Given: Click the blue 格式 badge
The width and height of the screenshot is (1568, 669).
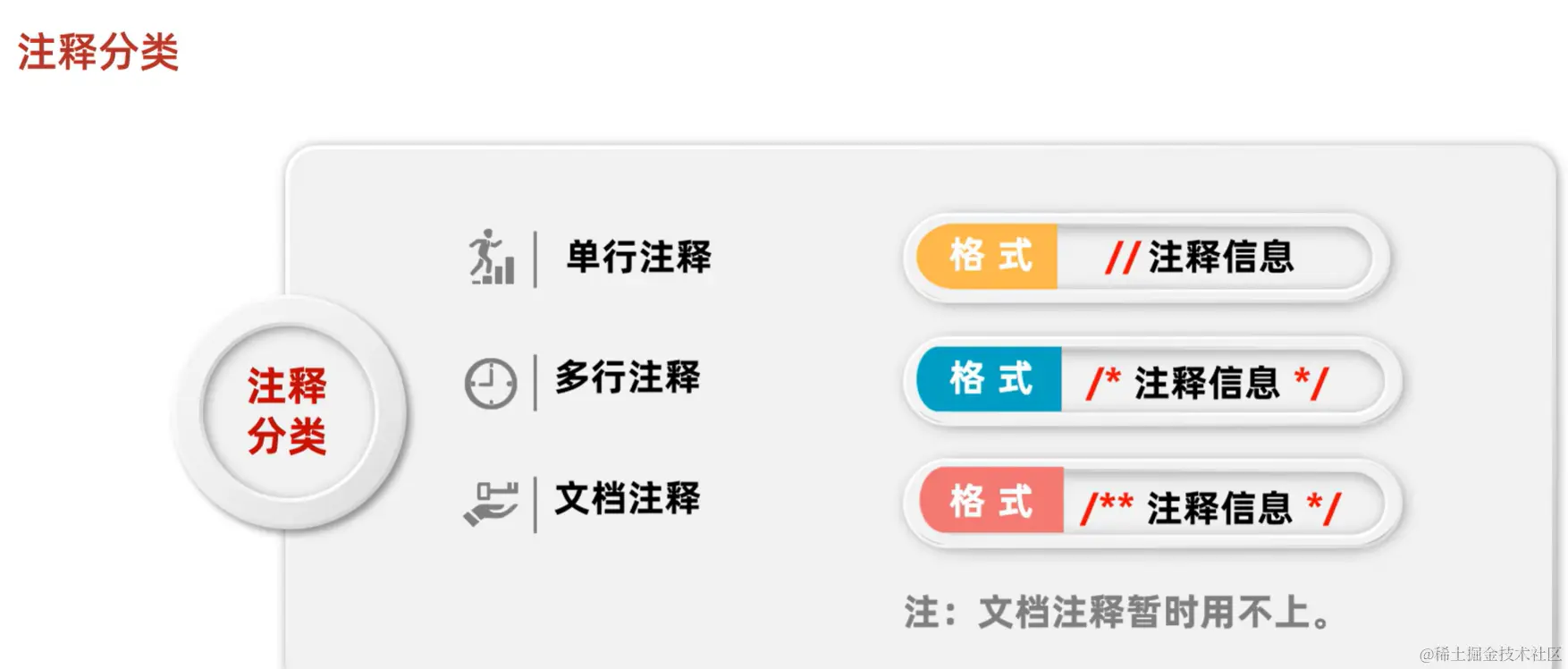Looking at the screenshot, I should pyautogui.click(x=990, y=379).
